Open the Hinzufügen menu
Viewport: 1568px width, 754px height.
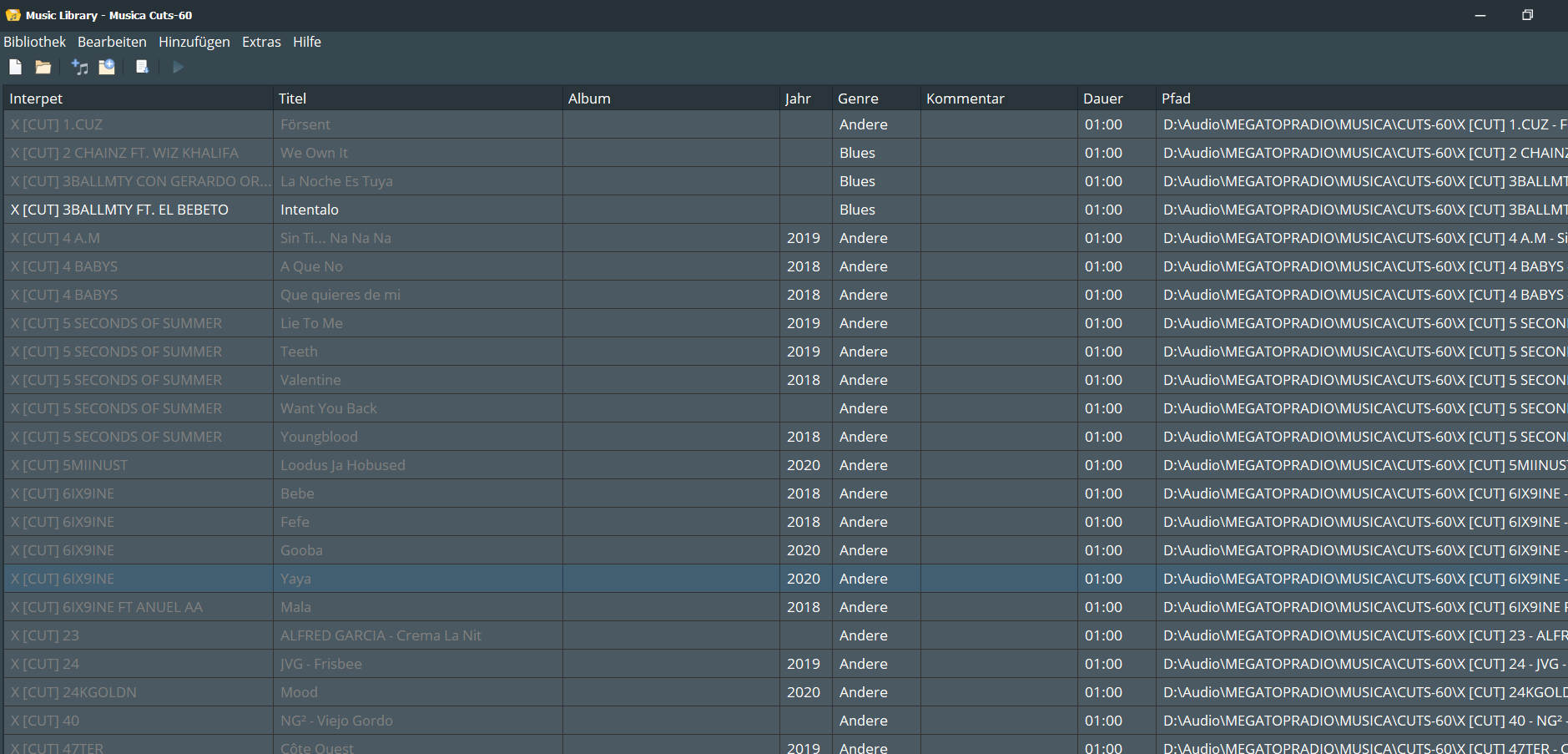point(194,42)
